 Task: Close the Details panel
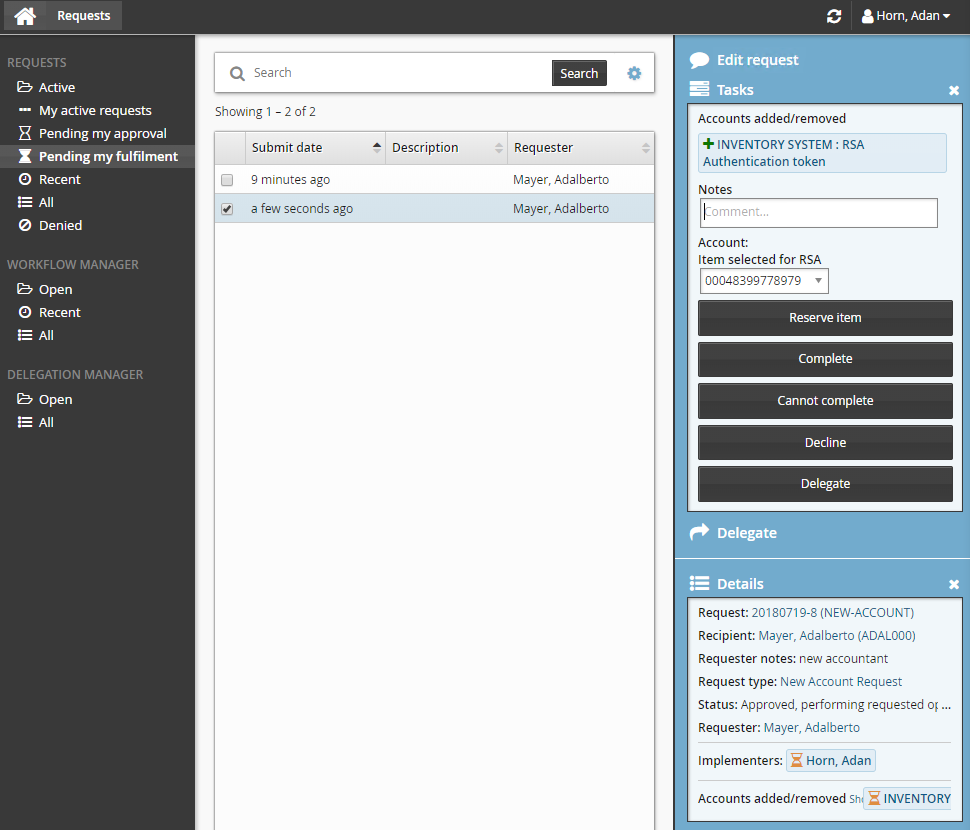click(953, 584)
